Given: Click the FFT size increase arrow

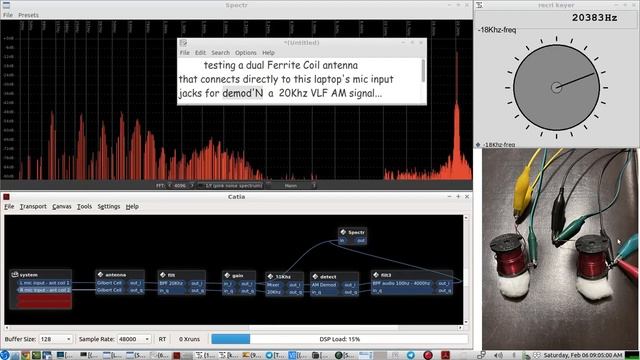Looking at the screenshot, I should point(192,186).
